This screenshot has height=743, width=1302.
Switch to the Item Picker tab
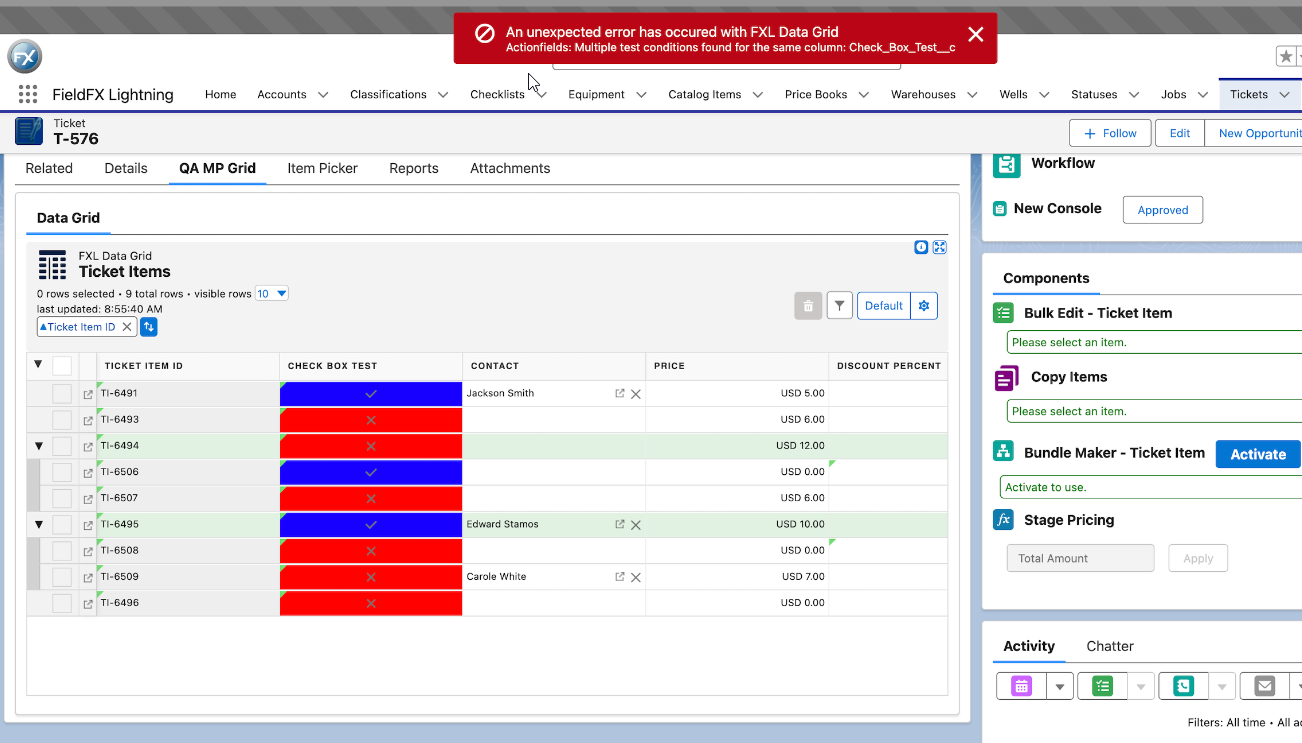(322, 168)
